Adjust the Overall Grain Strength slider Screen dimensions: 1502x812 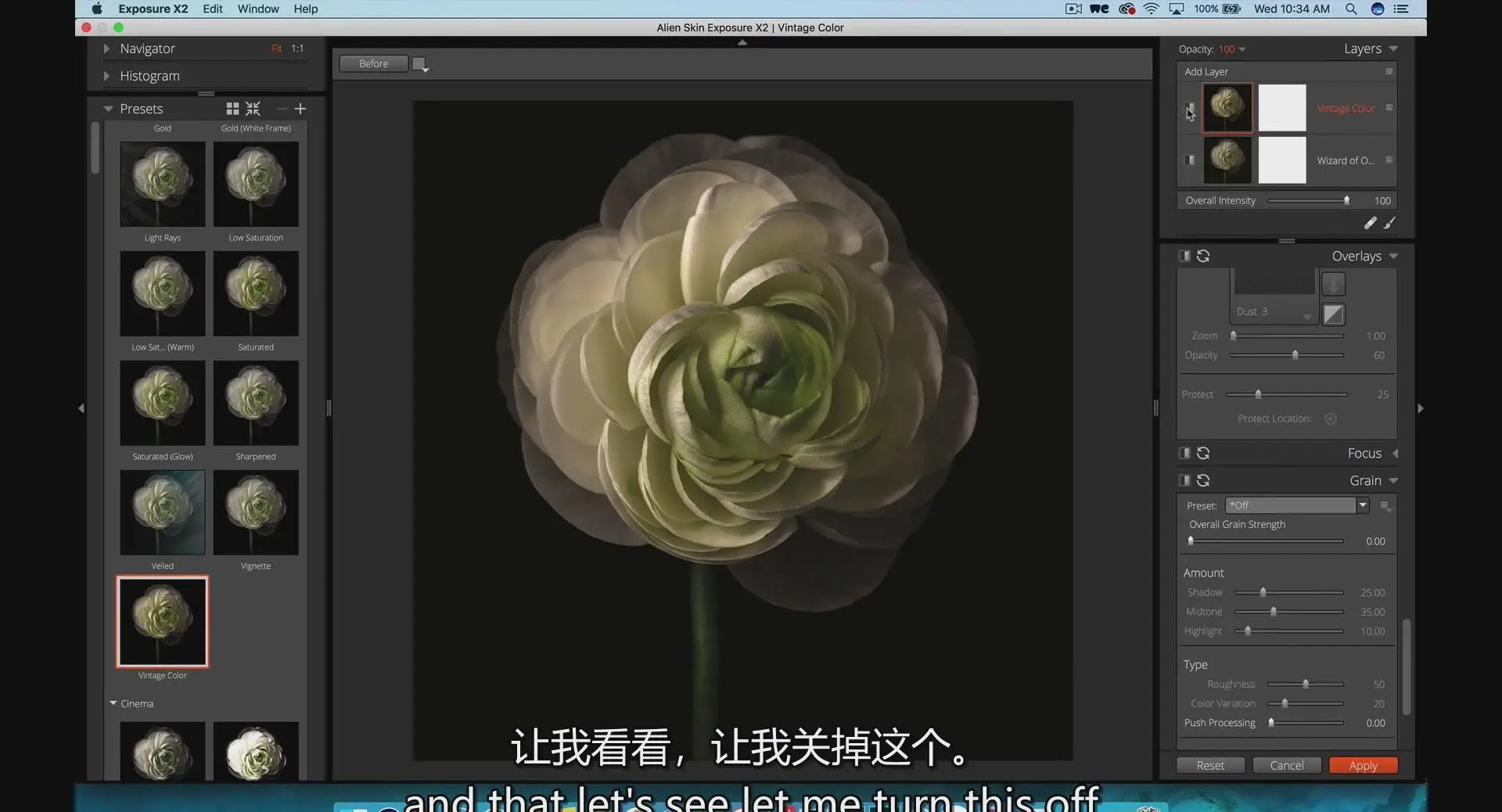click(1267, 541)
